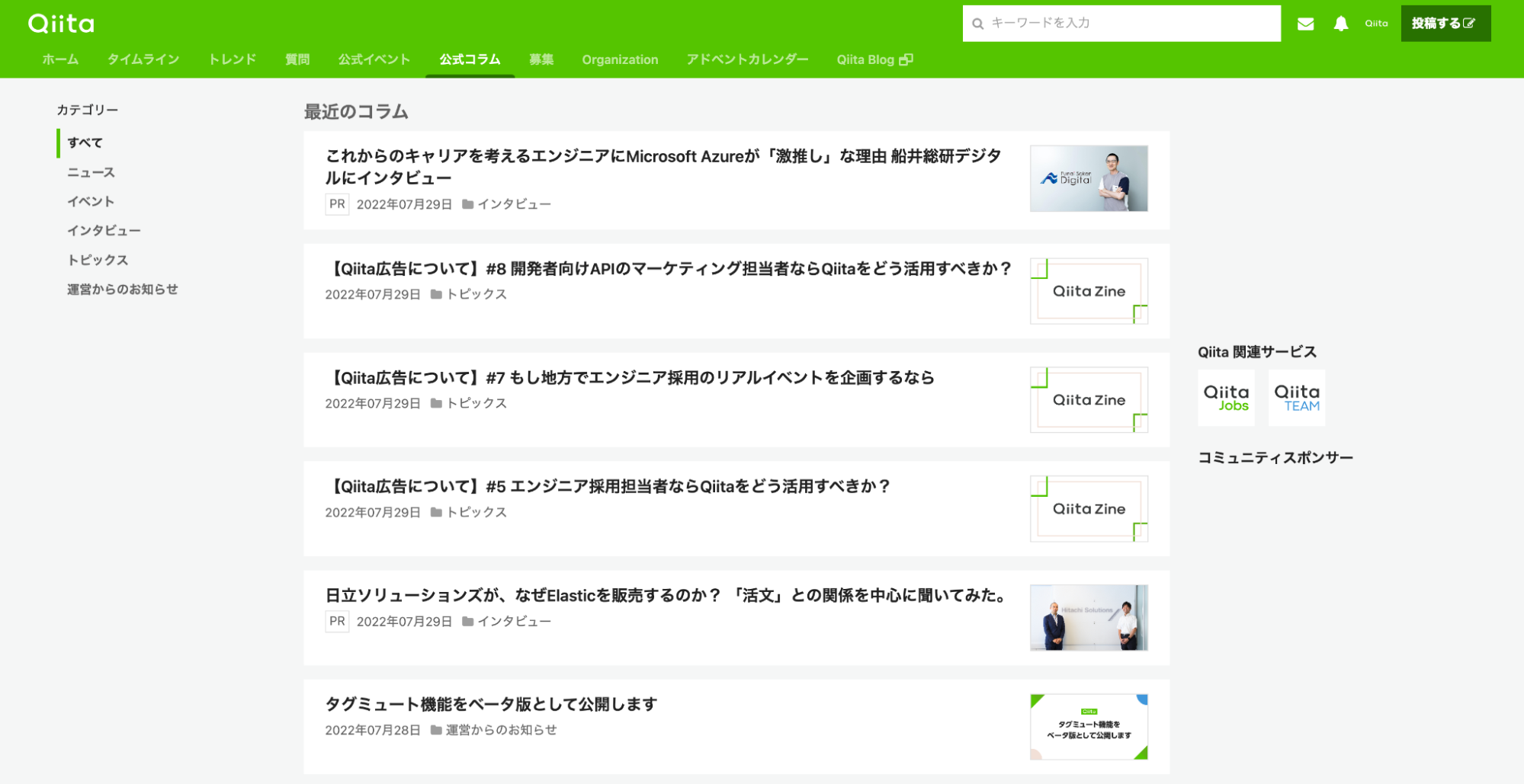Click the Qiita 関連サービス heading
The width and height of the screenshot is (1524, 784).
click(1257, 352)
